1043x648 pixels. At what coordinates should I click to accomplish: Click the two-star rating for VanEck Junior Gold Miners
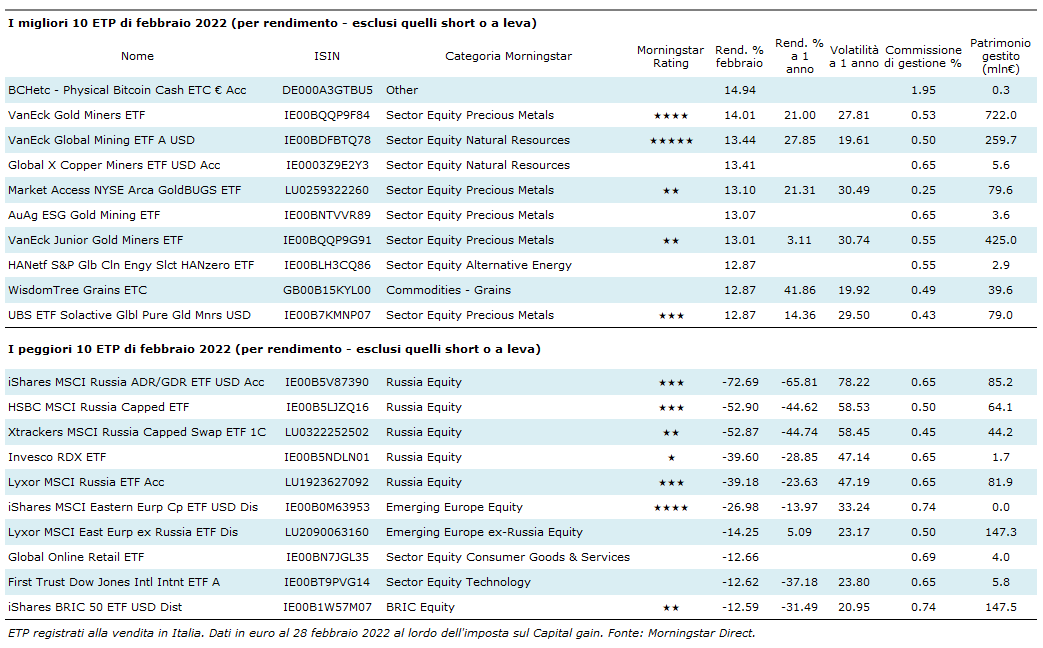(x=670, y=241)
